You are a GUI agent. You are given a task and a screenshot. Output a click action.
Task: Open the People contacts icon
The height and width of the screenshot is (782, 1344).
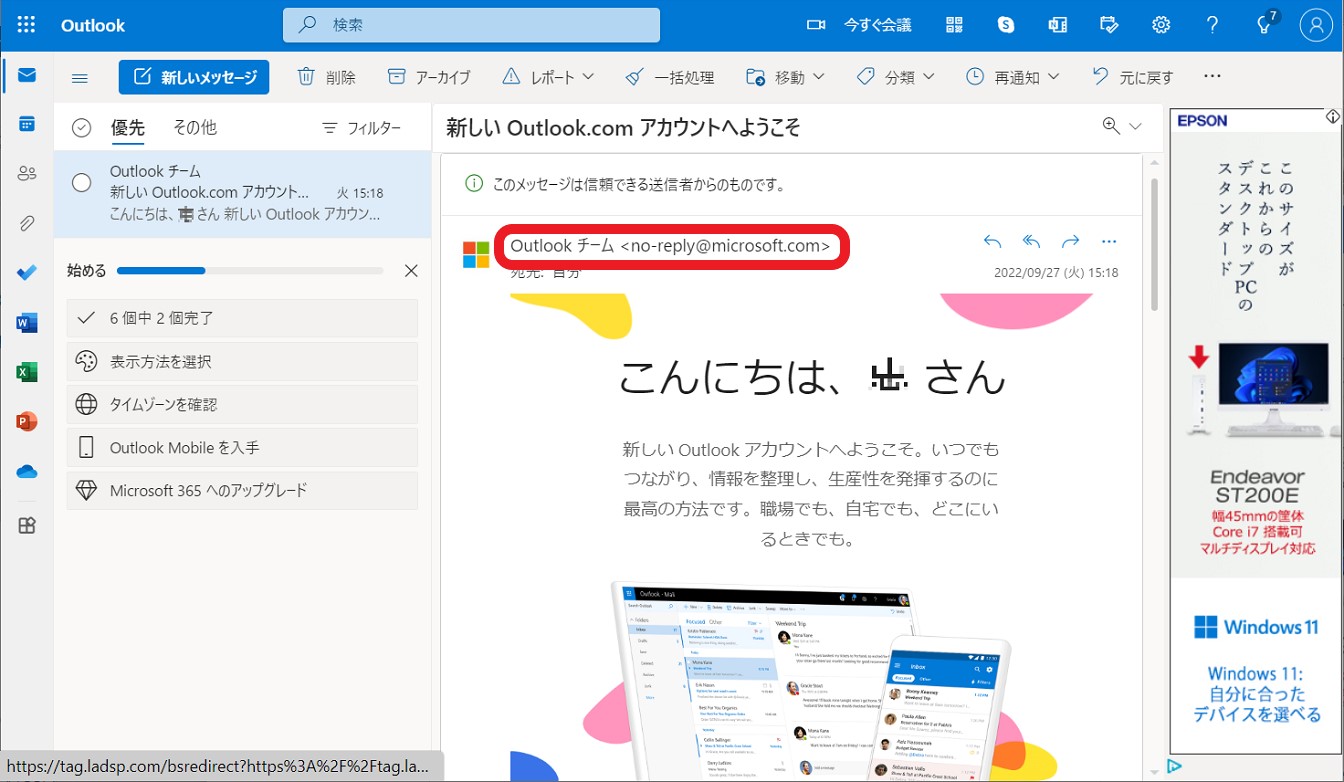point(27,173)
